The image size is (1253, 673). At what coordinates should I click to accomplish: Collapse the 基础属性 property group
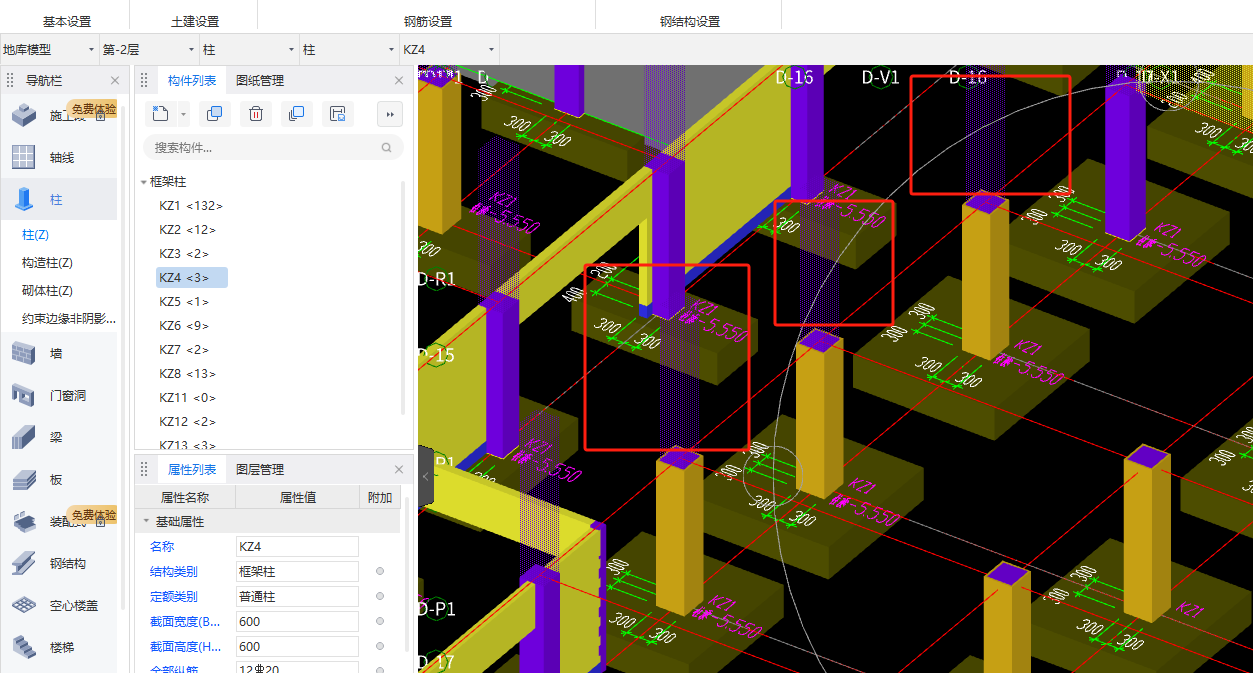click(146, 521)
